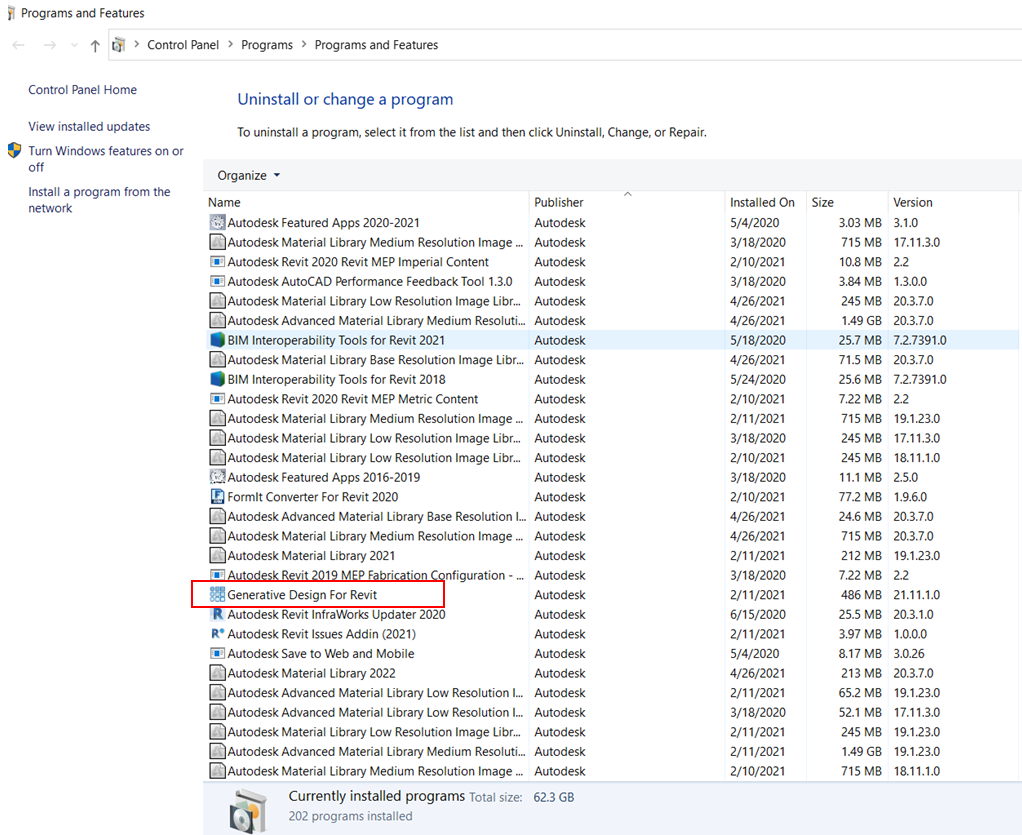The height and width of the screenshot is (835, 1022).
Task: Click the address bar Control Panel icon
Action: pyautogui.click(x=119, y=45)
